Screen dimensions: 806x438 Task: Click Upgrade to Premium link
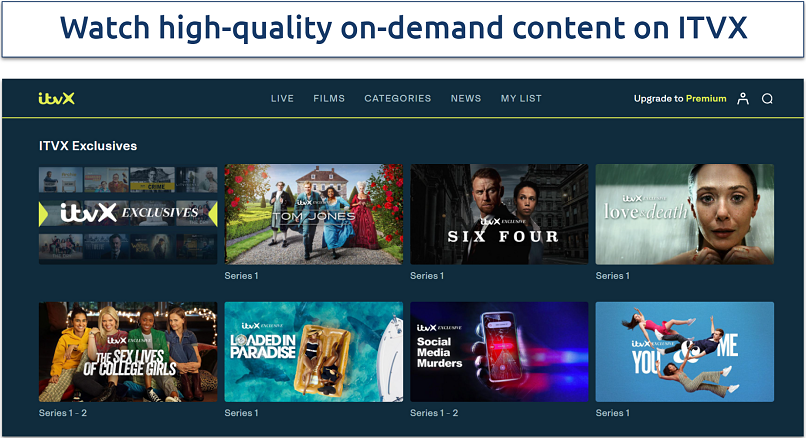[680, 99]
